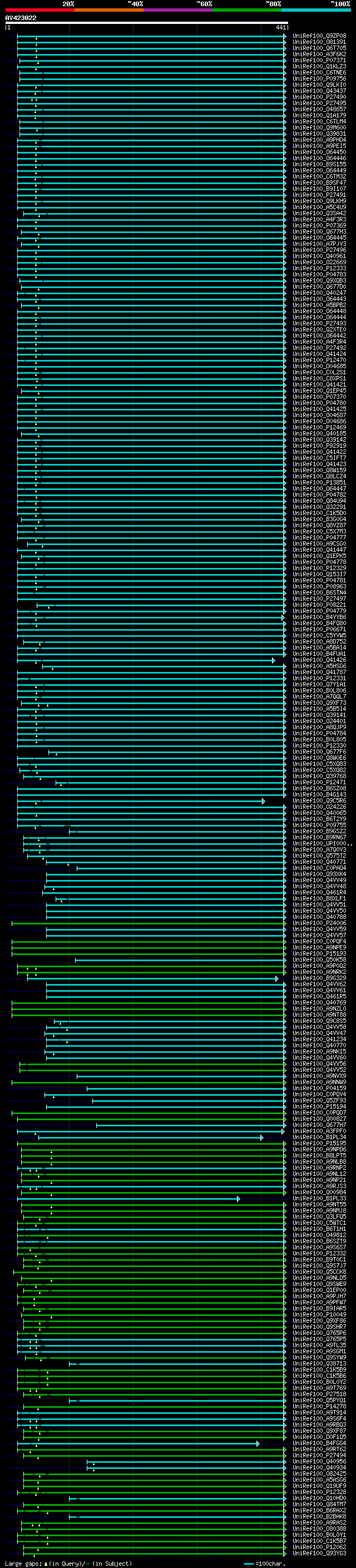356x1568 pixels.
Task: Click label UniRef100_A9PHD4
Action: 319,140
